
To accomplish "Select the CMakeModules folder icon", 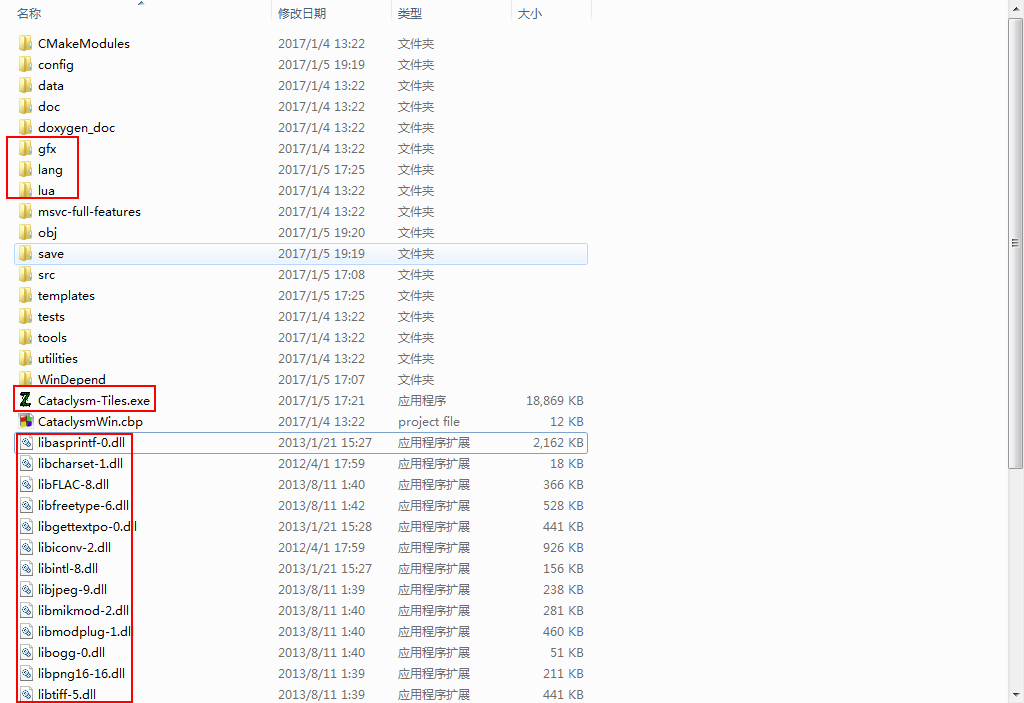I will 25,43.
